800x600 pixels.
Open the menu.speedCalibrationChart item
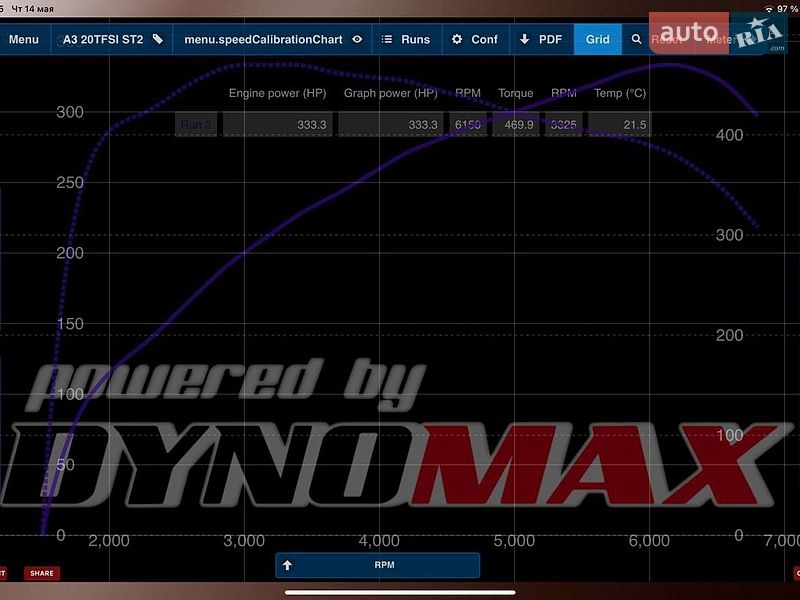(263, 39)
